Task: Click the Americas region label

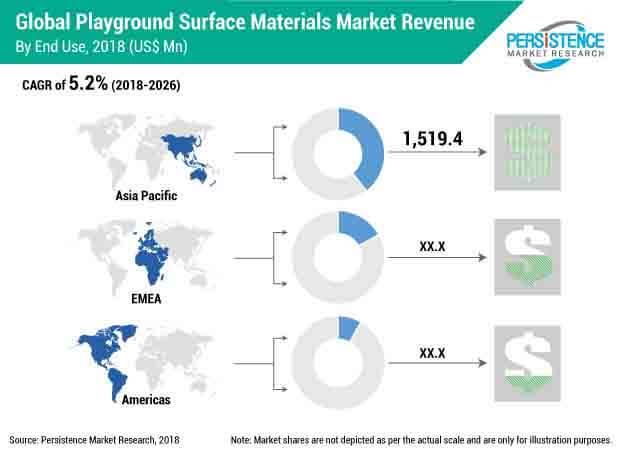Action: click(x=147, y=399)
